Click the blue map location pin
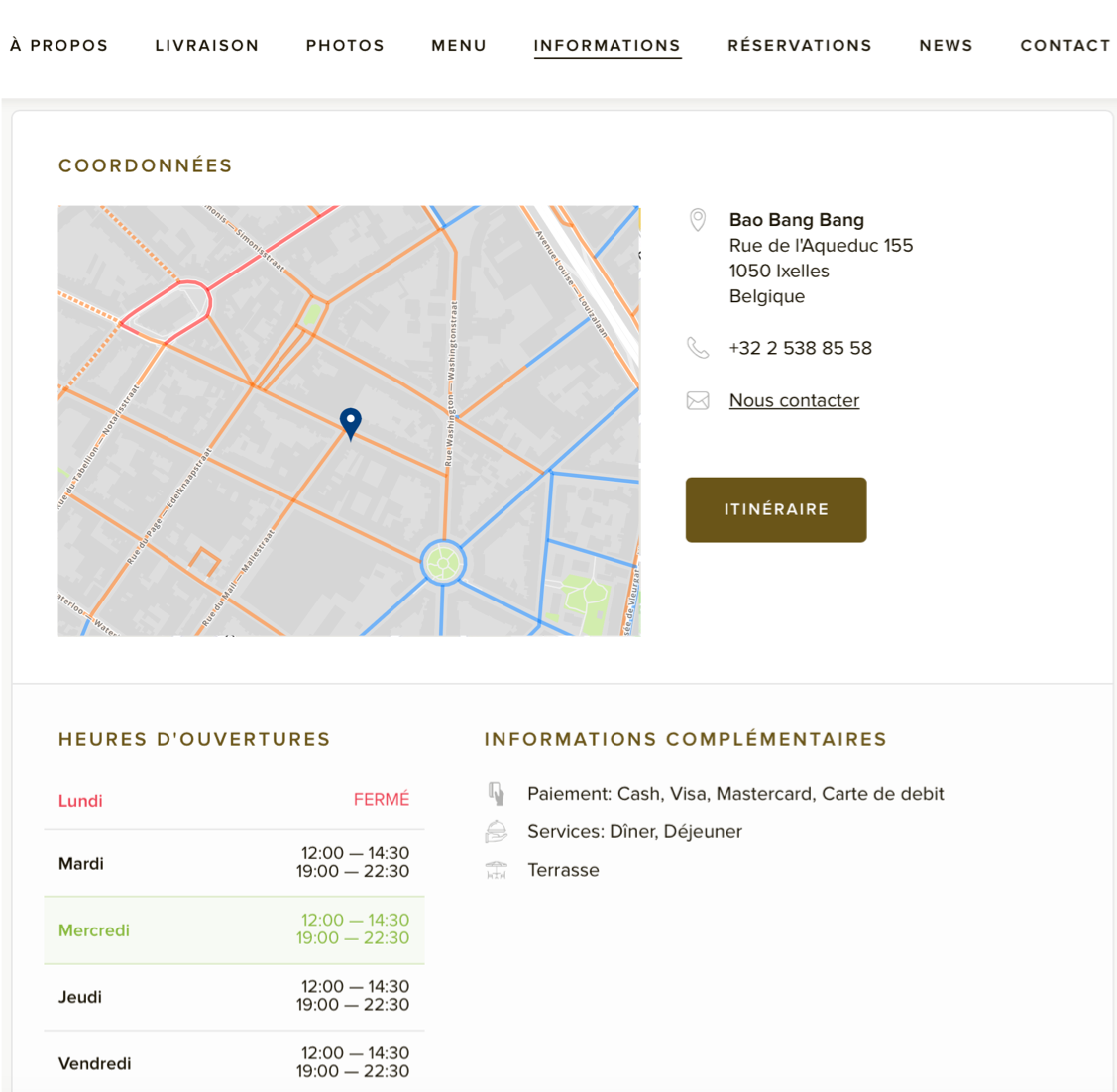 (x=350, y=422)
